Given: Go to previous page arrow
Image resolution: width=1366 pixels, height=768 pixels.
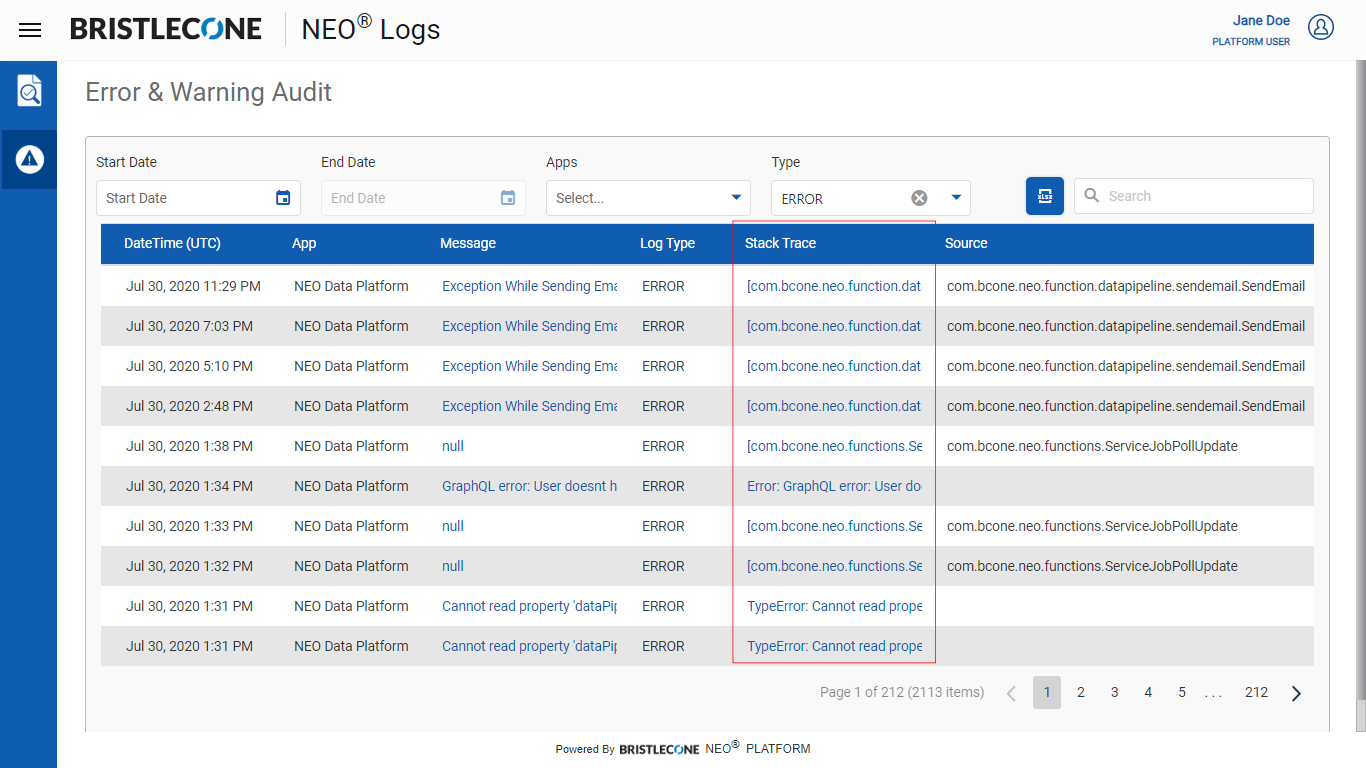Looking at the screenshot, I should point(1011,693).
